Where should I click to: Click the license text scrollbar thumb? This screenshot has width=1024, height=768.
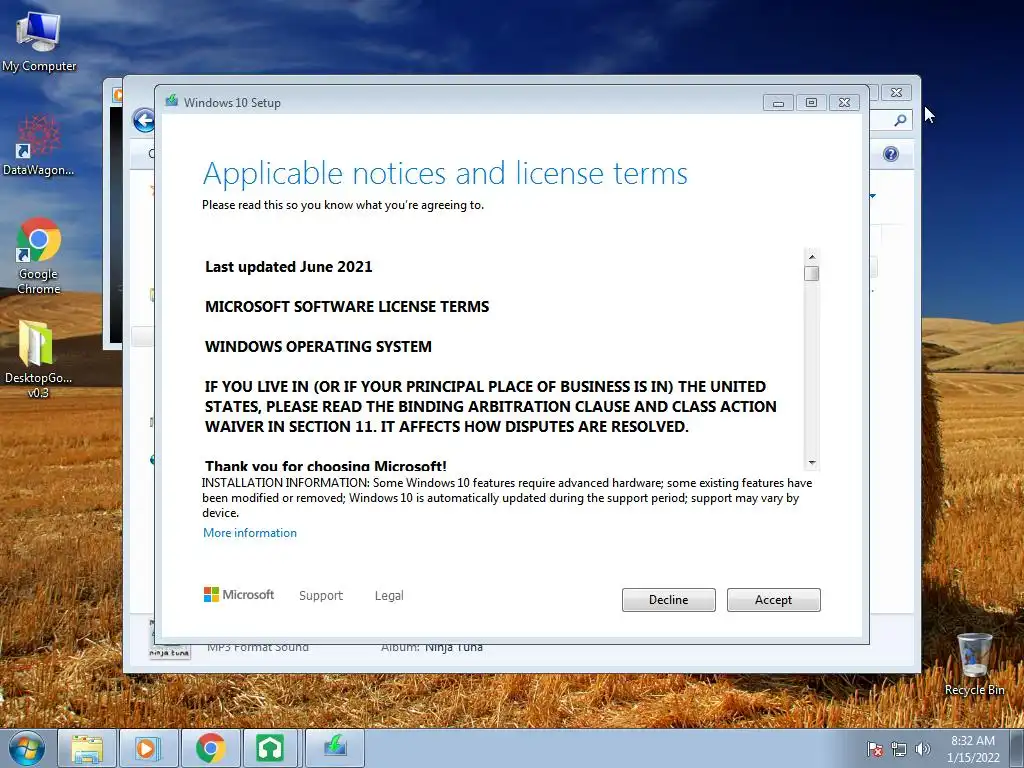812,273
